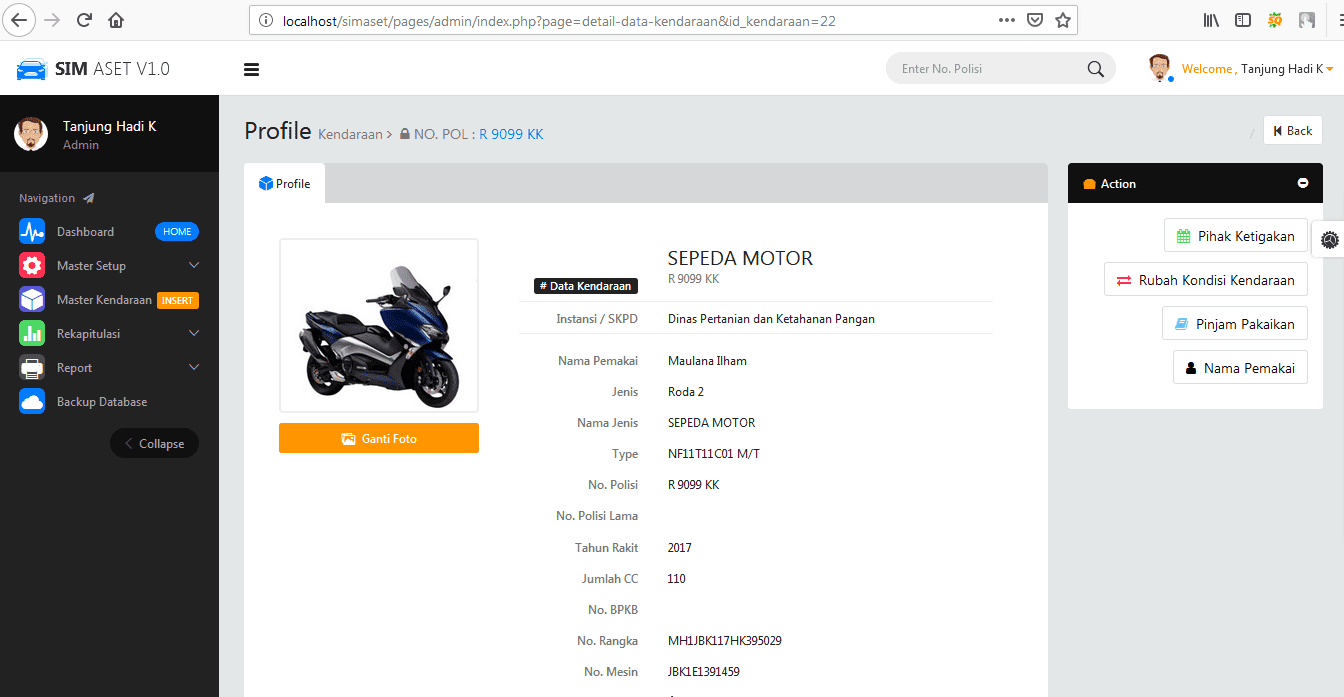1344x697 pixels.
Task: Click Collapse to hide the sidebar
Action: click(x=154, y=443)
